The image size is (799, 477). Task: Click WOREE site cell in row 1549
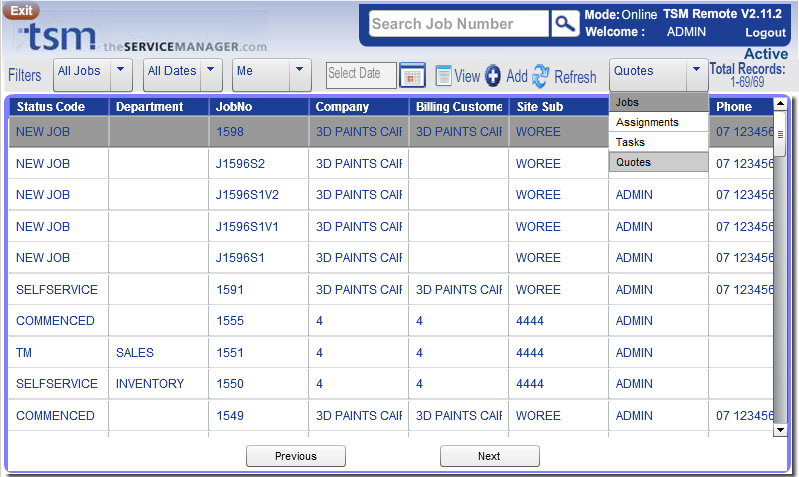pyautogui.click(x=558, y=416)
